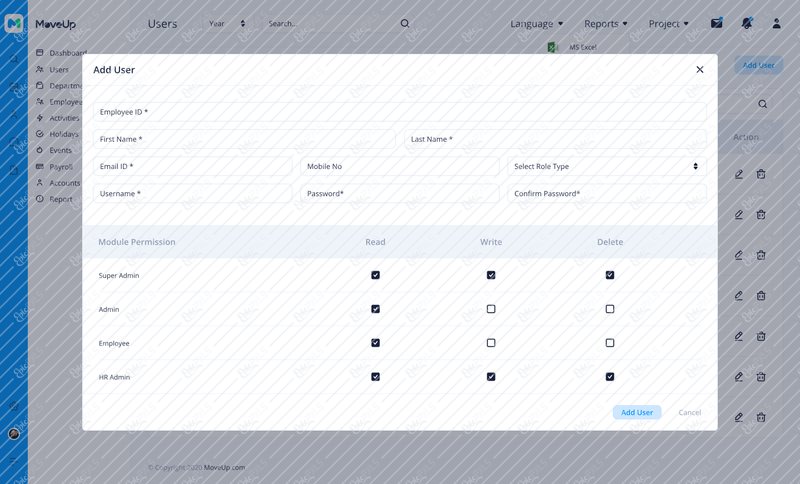Click the document icon in blue strip
The image size is (800, 484).
14,170
